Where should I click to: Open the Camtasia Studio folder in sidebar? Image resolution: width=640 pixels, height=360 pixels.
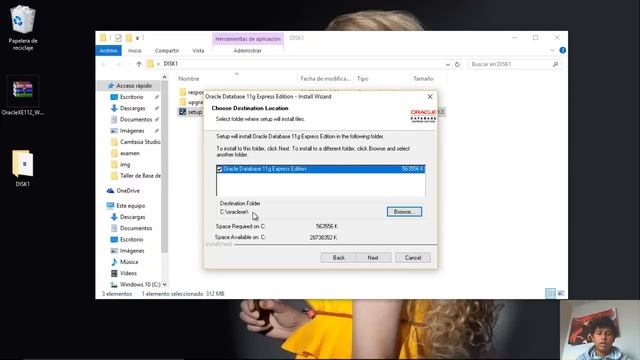[136, 142]
